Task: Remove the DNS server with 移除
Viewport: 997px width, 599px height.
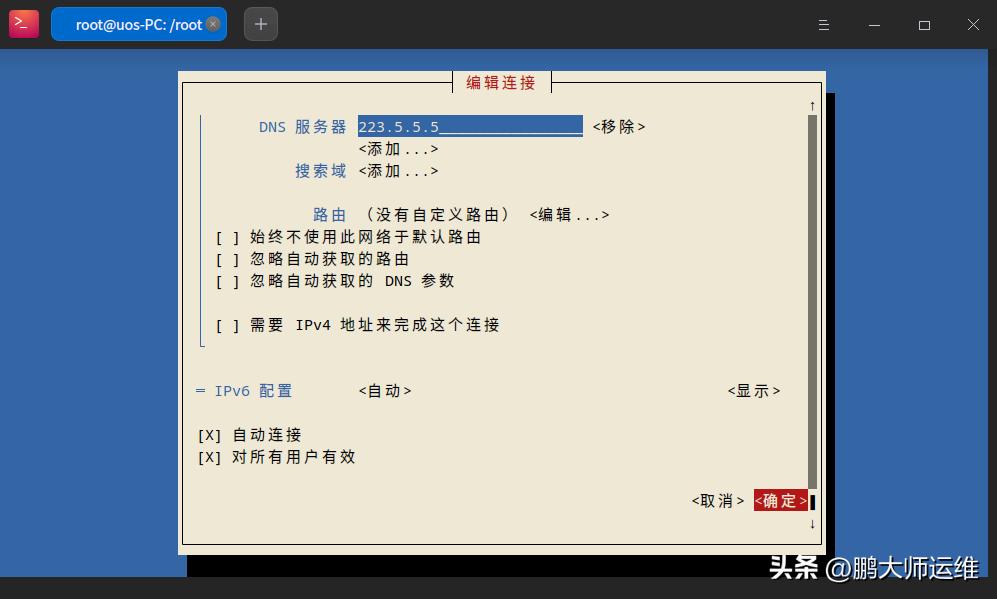Action: [x=618, y=126]
